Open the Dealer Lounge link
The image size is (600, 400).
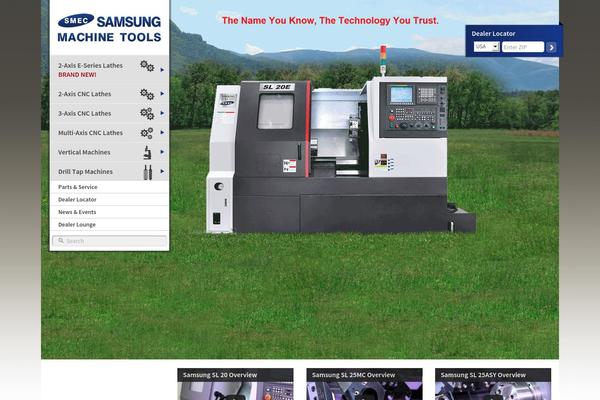click(77, 225)
